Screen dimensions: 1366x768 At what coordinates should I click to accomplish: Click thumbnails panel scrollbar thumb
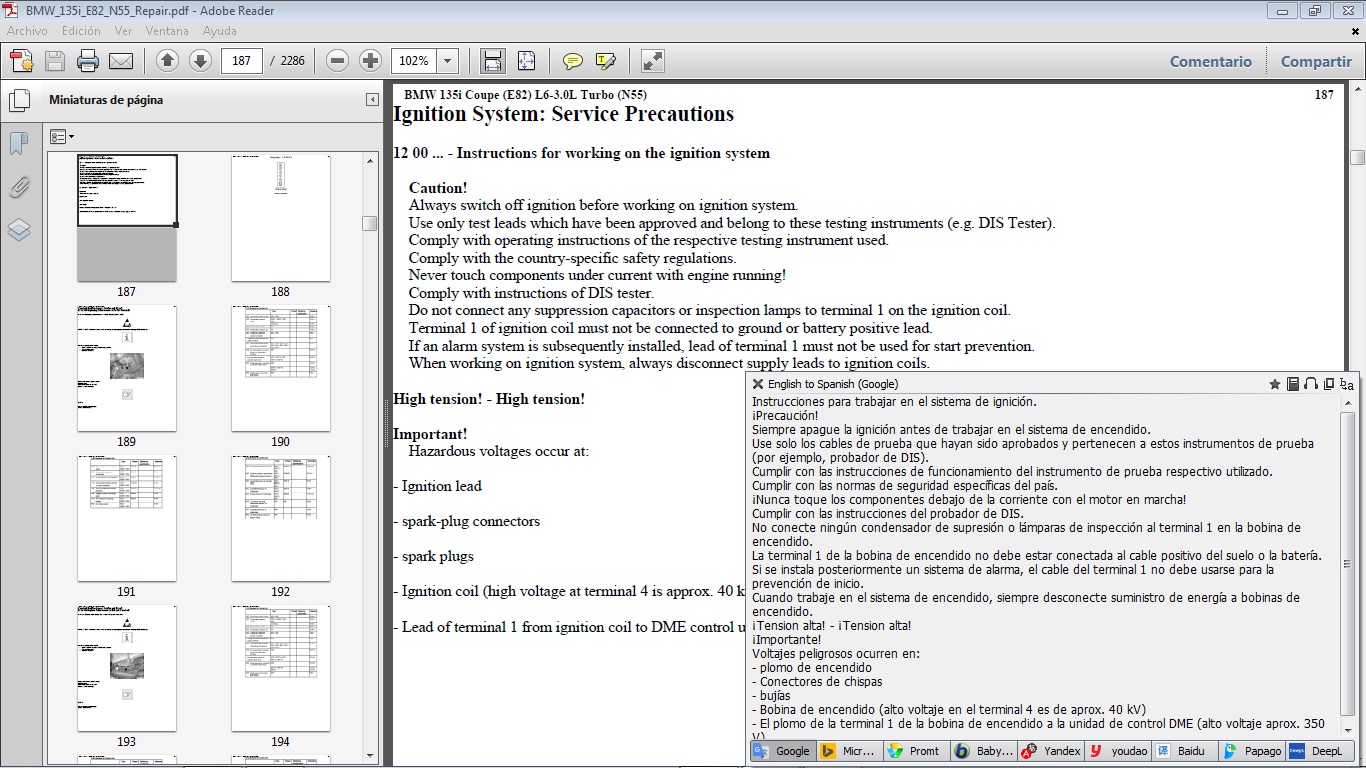[x=370, y=223]
